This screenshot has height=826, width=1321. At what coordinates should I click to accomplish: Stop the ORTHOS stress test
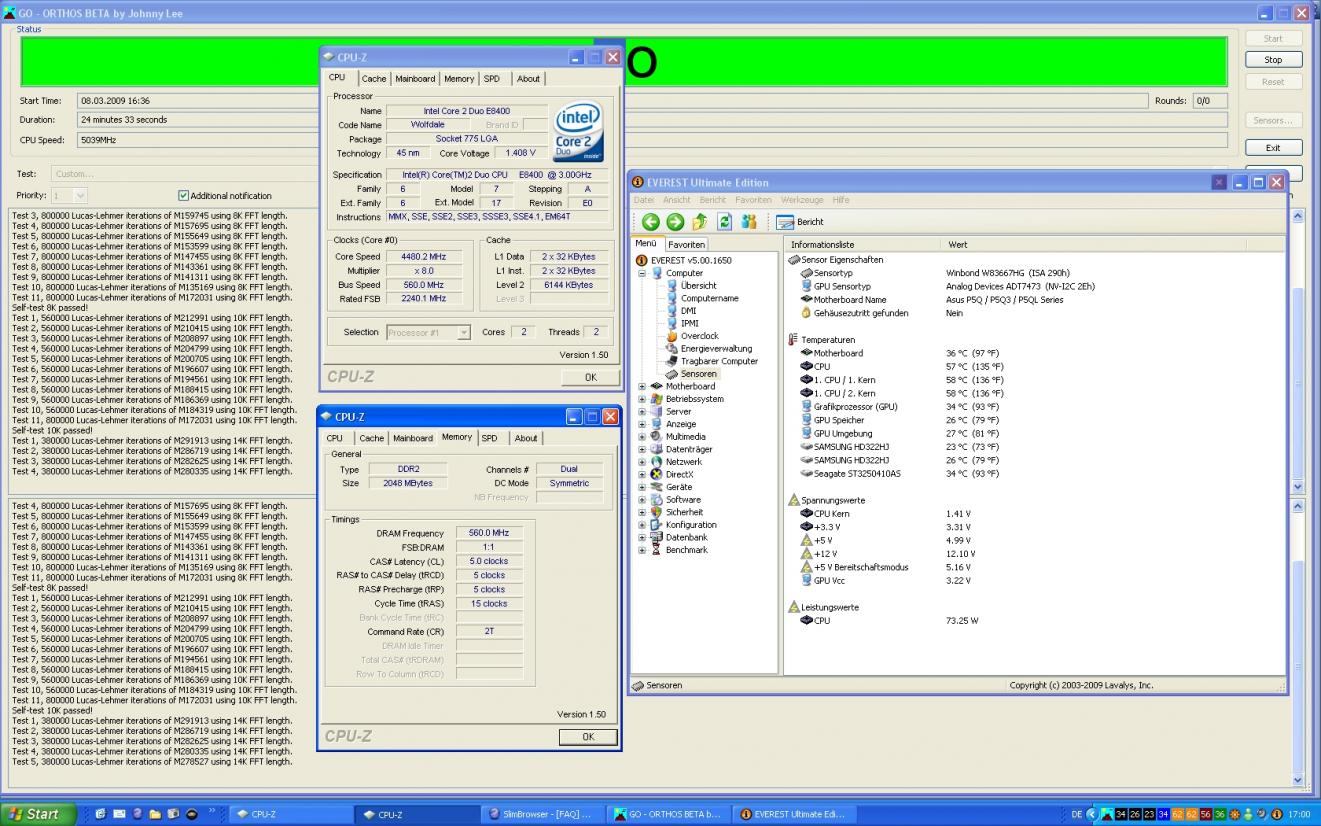pos(1273,60)
